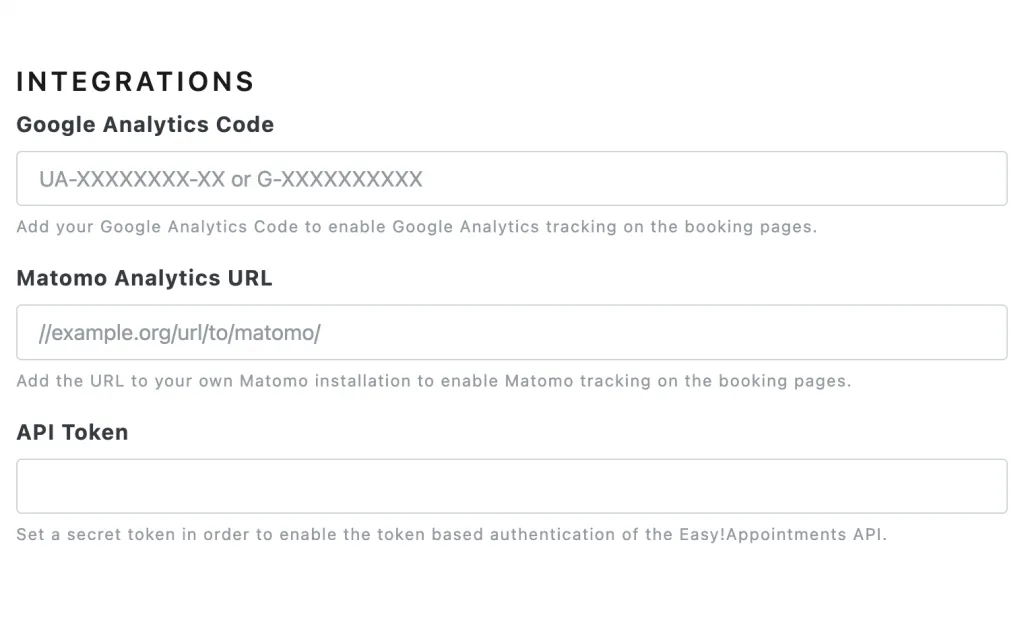Click the G-XXXXXXXXXX part of the placeholder
1024x633 pixels.
click(x=340, y=179)
